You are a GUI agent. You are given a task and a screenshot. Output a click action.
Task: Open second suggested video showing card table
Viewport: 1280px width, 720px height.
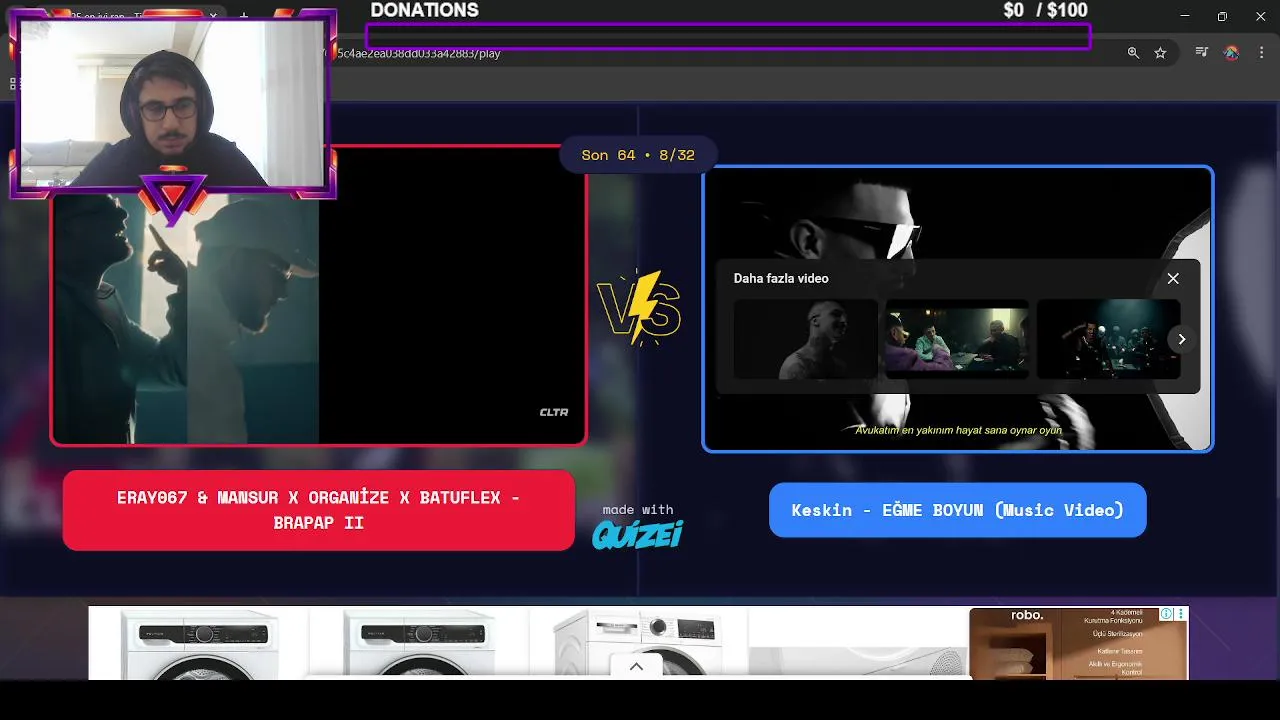[x=956, y=339]
